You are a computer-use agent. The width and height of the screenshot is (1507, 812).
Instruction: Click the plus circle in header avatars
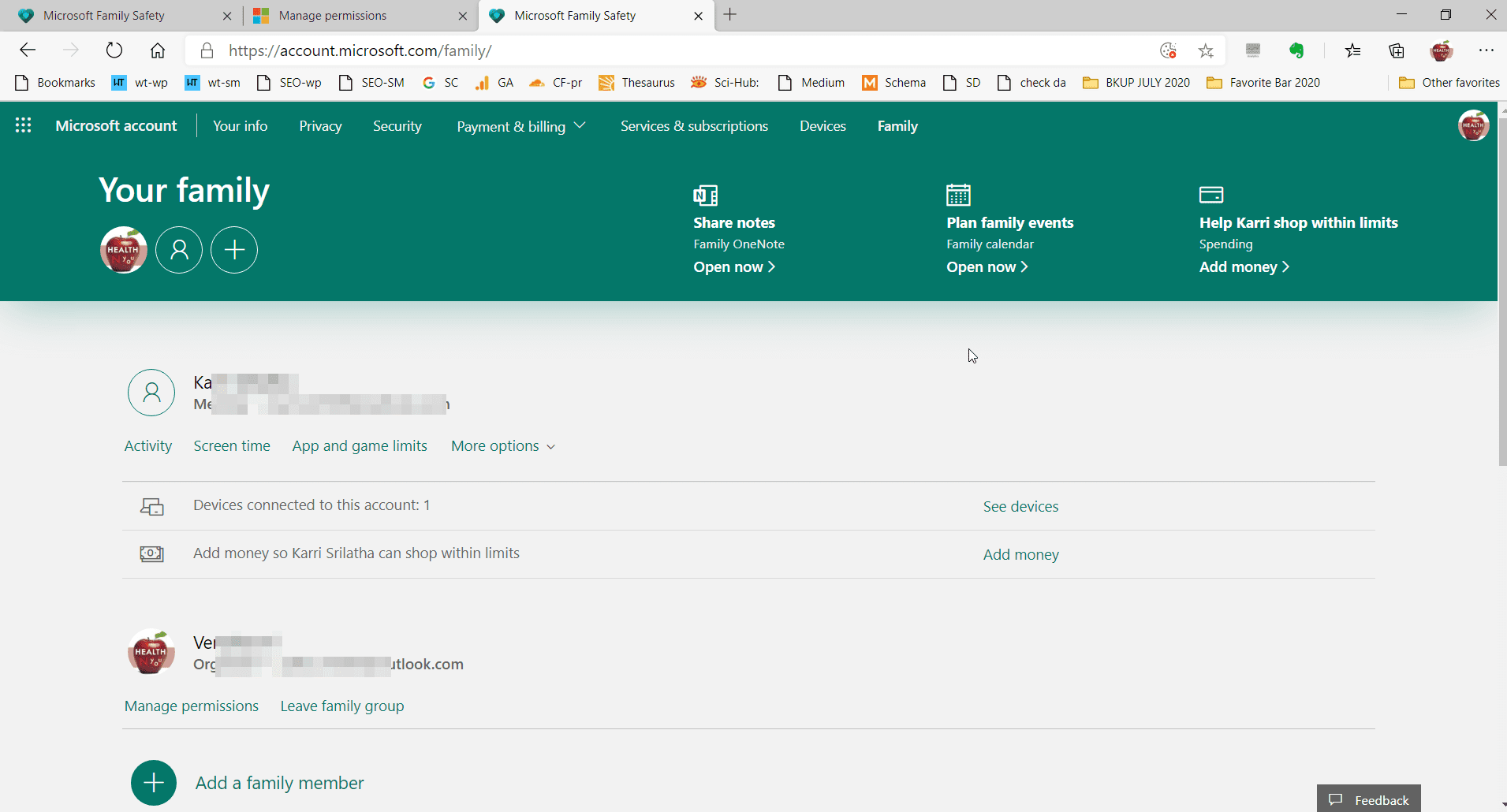click(x=234, y=250)
